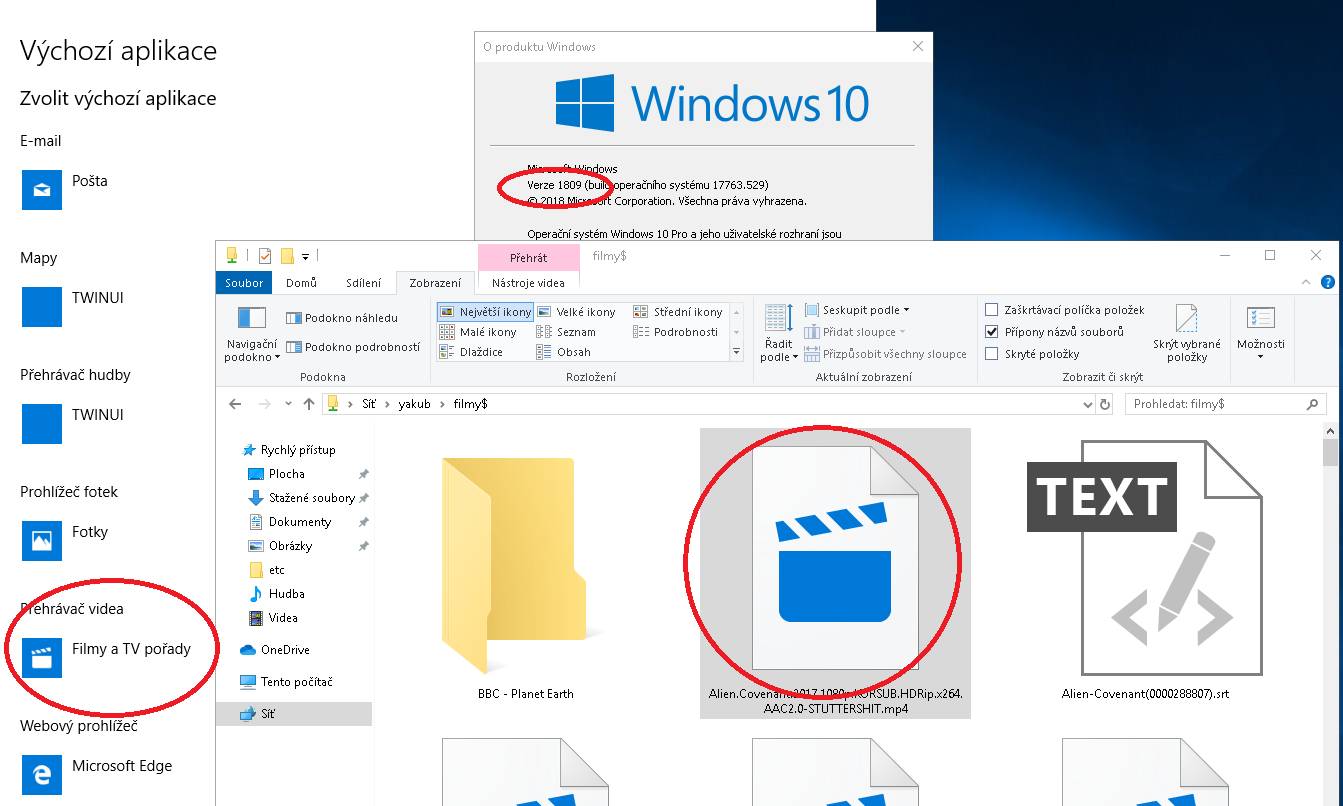1343x806 pixels.
Task: Click Síť in the address breadcrumb
Action: (x=369, y=405)
